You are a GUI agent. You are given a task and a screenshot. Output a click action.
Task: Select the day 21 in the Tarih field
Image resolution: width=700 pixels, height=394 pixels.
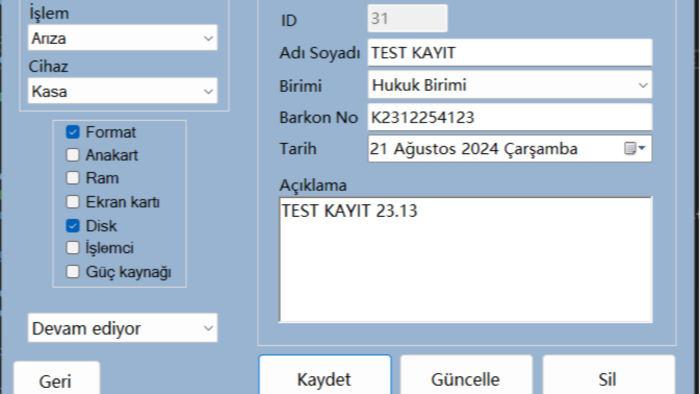[x=378, y=149]
